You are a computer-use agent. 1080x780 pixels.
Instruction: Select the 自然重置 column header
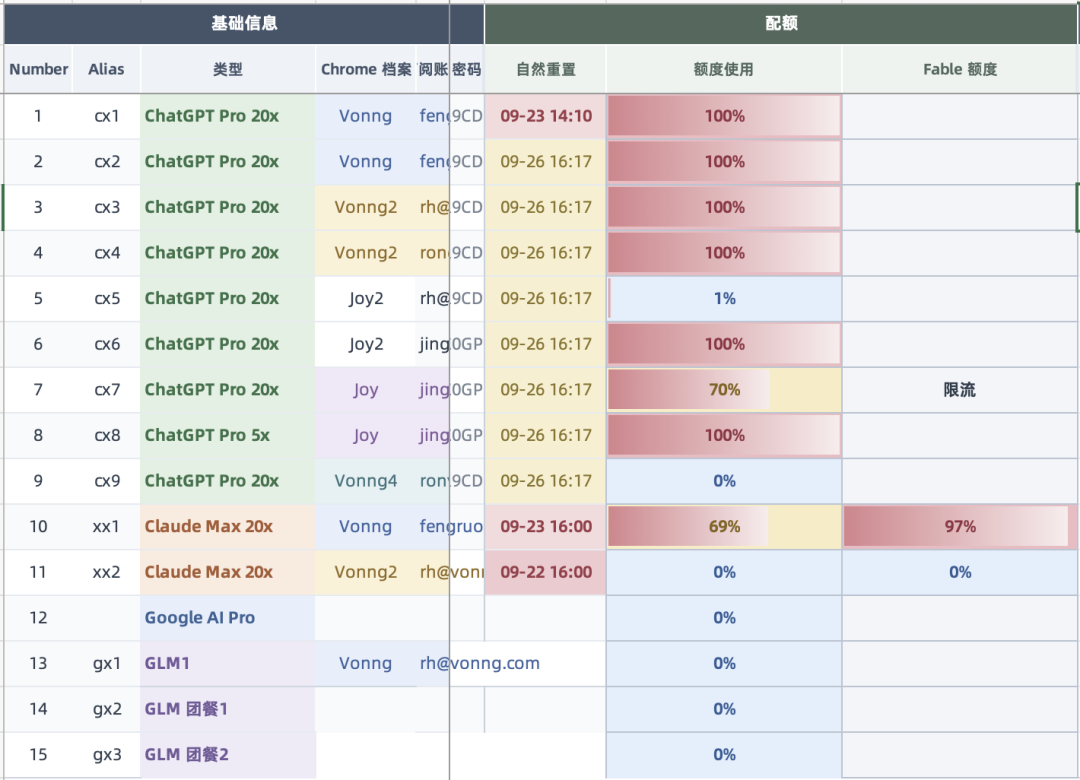(x=546, y=69)
